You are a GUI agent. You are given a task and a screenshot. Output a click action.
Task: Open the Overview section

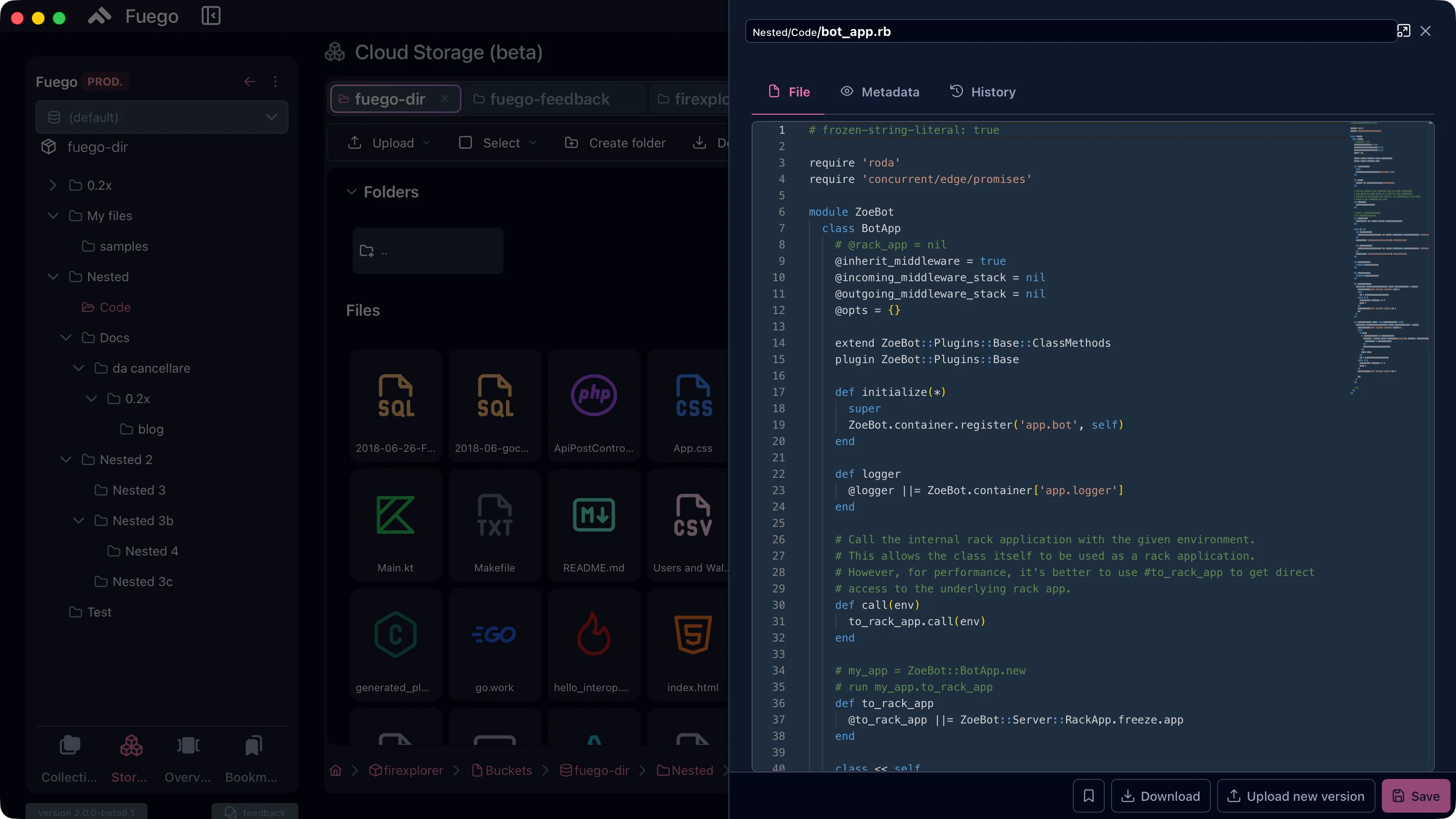pyautogui.click(x=187, y=759)
